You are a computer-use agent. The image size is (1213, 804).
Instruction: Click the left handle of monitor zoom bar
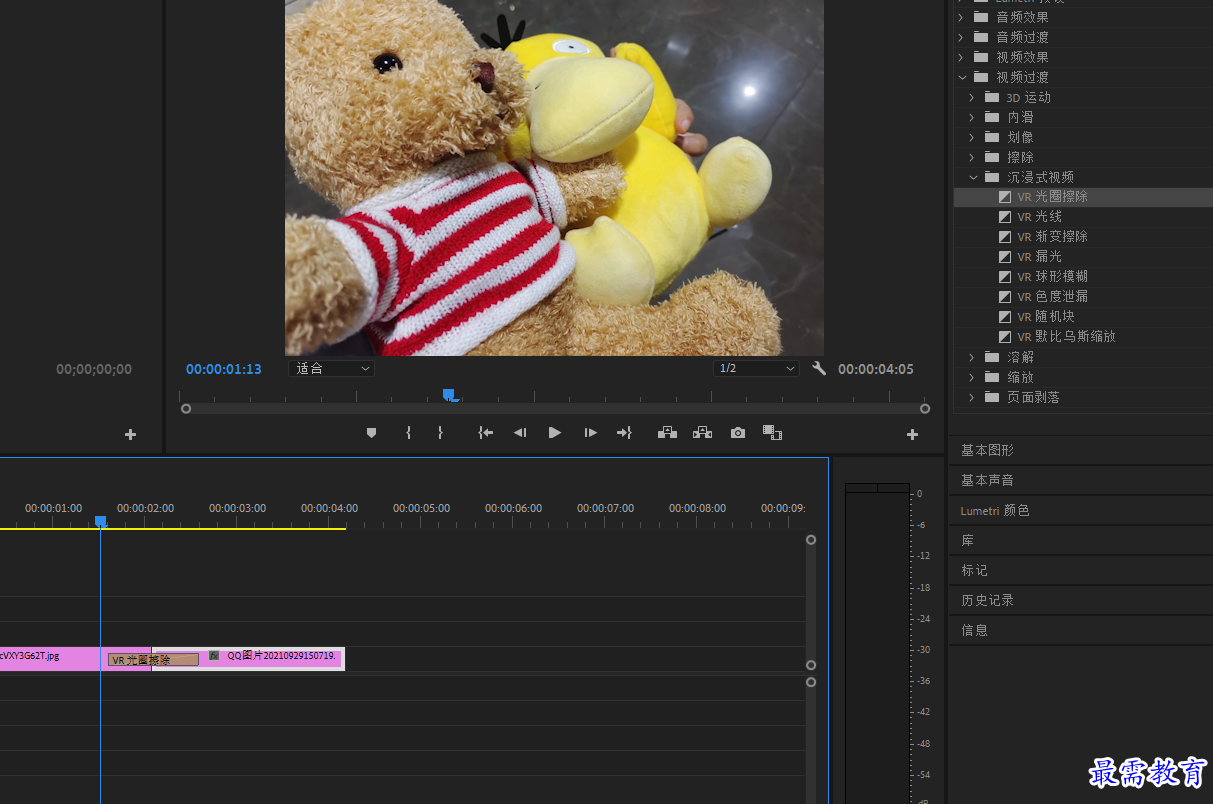click(x=186, y=409)
